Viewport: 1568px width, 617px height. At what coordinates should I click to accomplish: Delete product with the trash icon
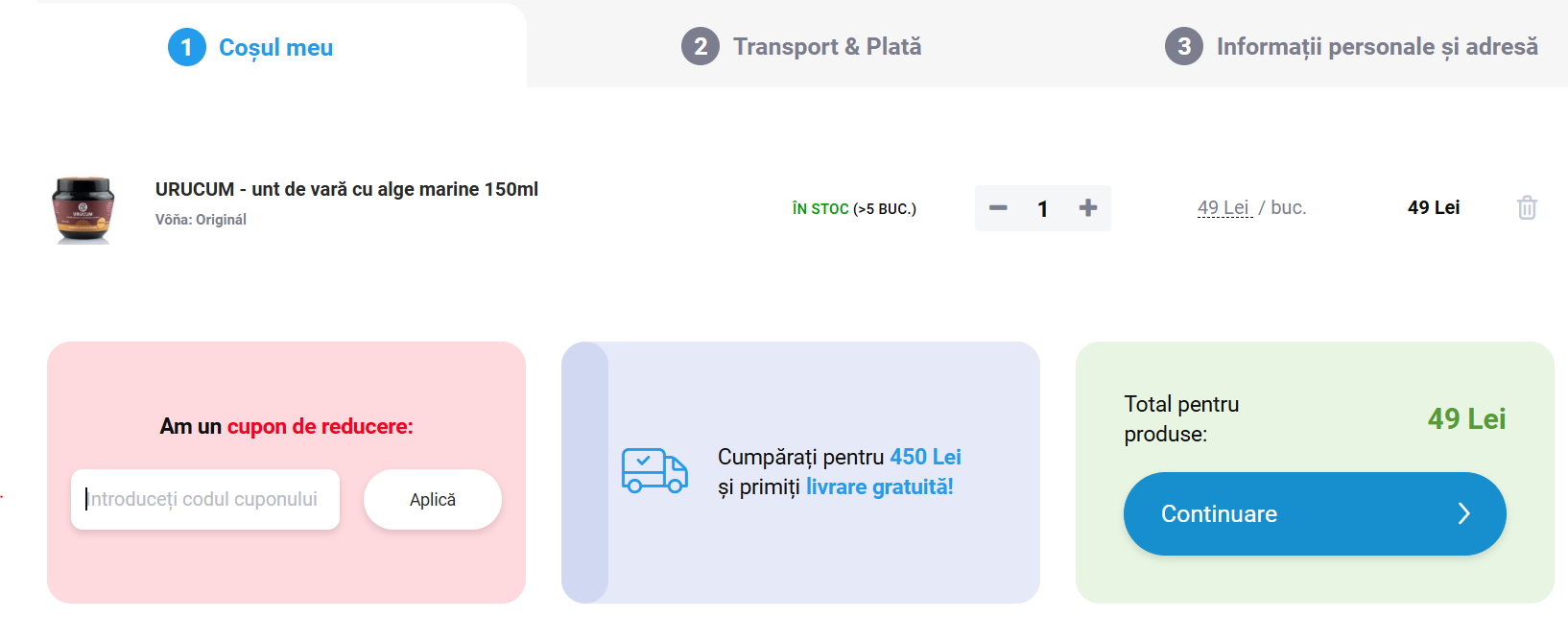1527,207
